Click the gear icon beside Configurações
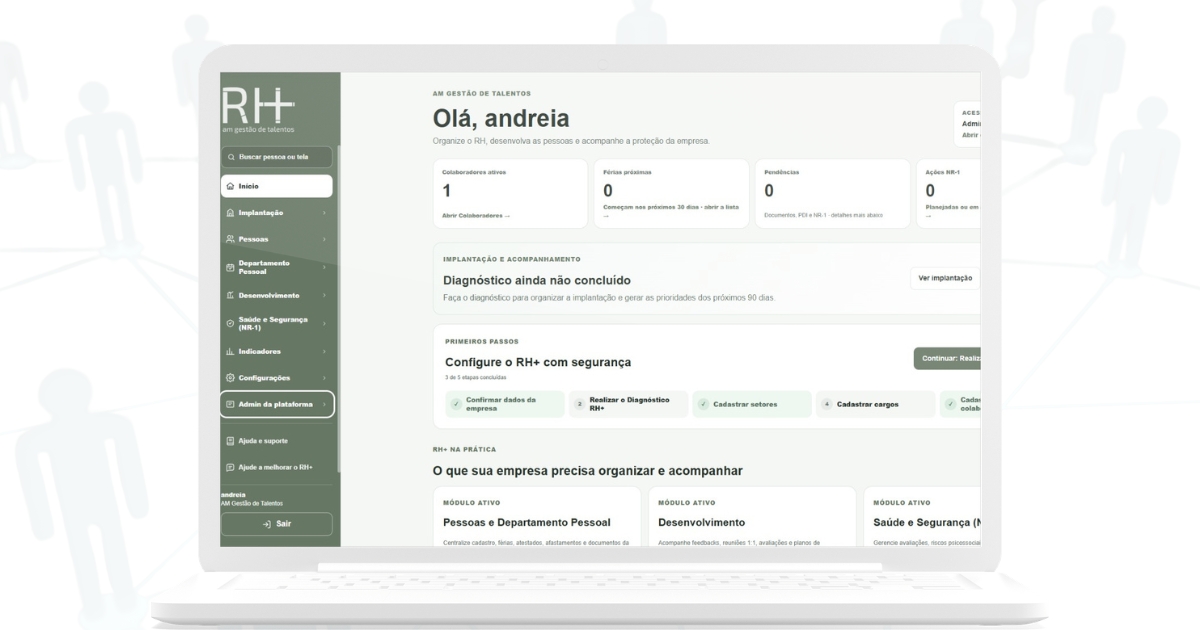This screenshot has width=1200, height=630. 231,378
